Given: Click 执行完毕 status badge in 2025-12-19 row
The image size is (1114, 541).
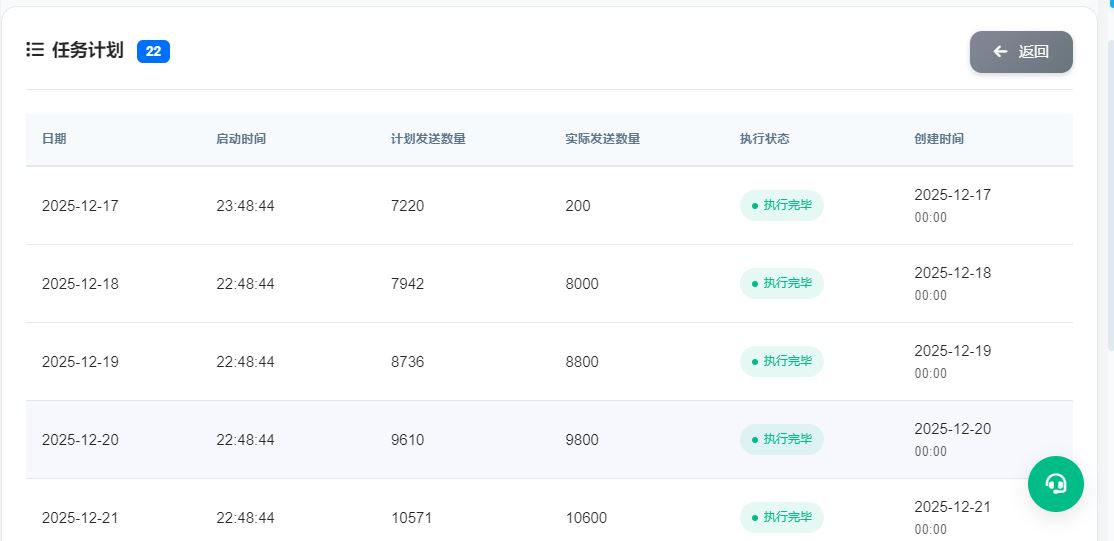Looking at the screenshot, I should [x=782, y=361].
